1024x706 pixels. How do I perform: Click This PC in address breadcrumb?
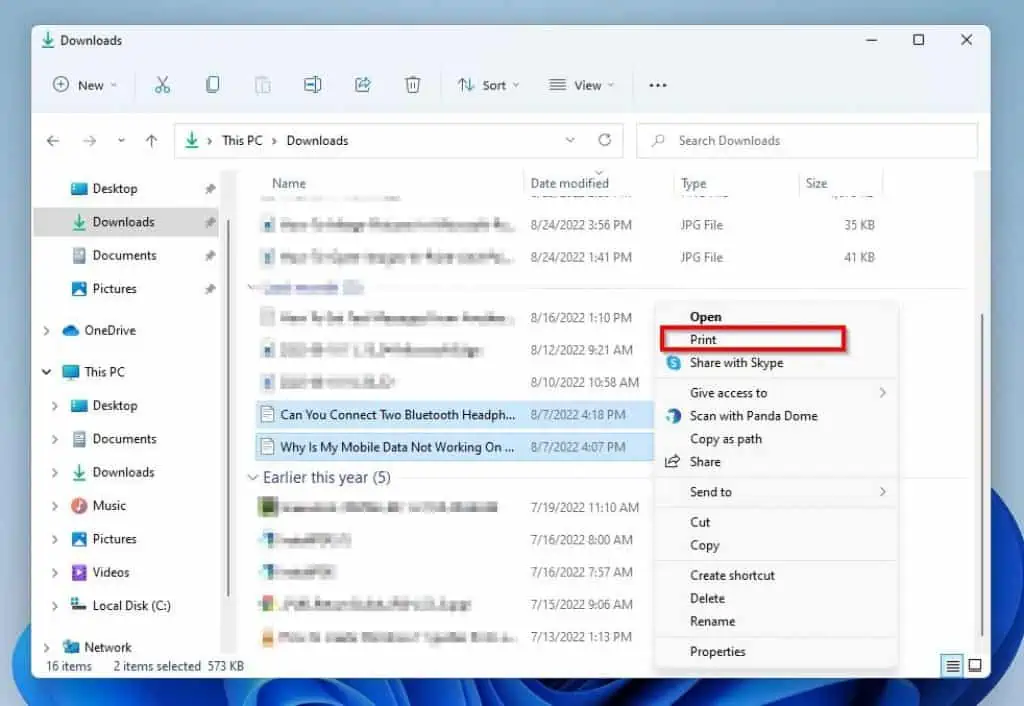pyautogui.click(x=242, y=140)
